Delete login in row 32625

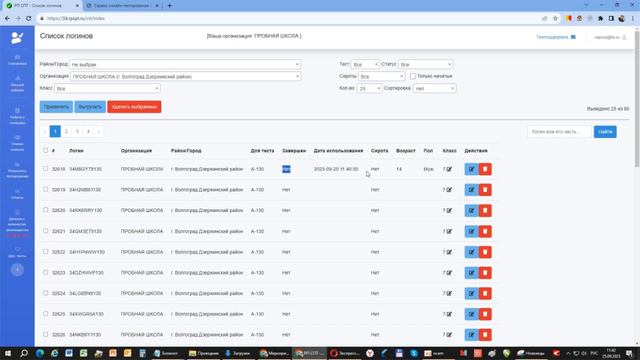click(x=485, y=314)
